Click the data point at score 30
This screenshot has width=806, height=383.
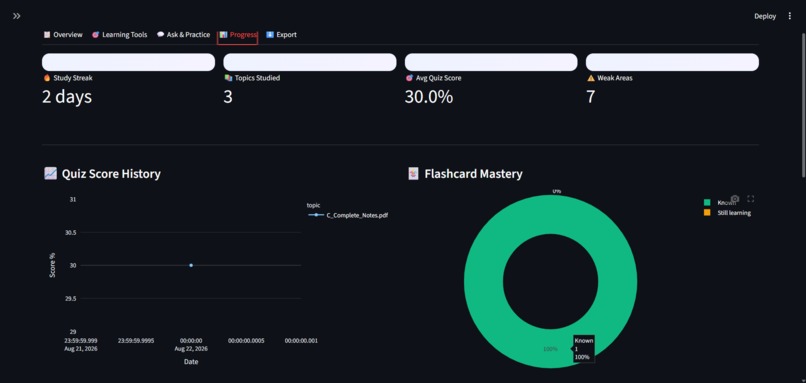(x=191, y=265)
